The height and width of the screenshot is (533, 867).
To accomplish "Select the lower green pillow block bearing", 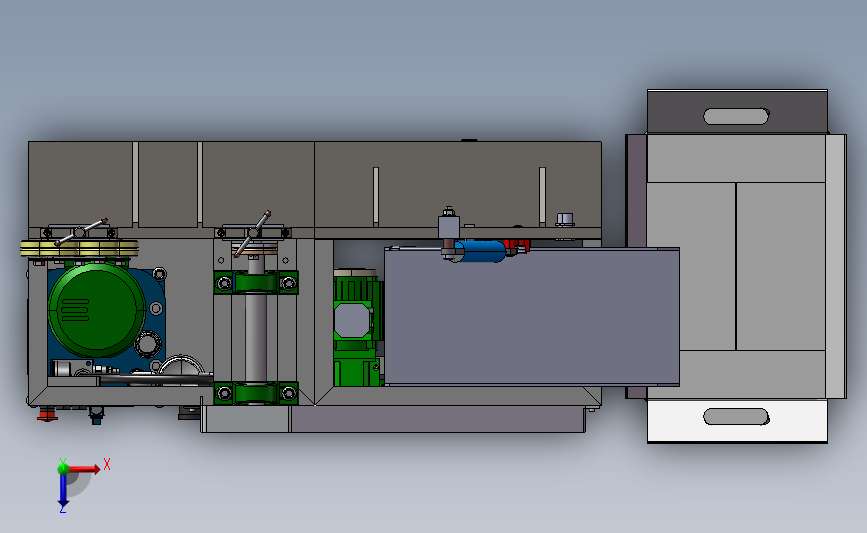I will point(256,393).
